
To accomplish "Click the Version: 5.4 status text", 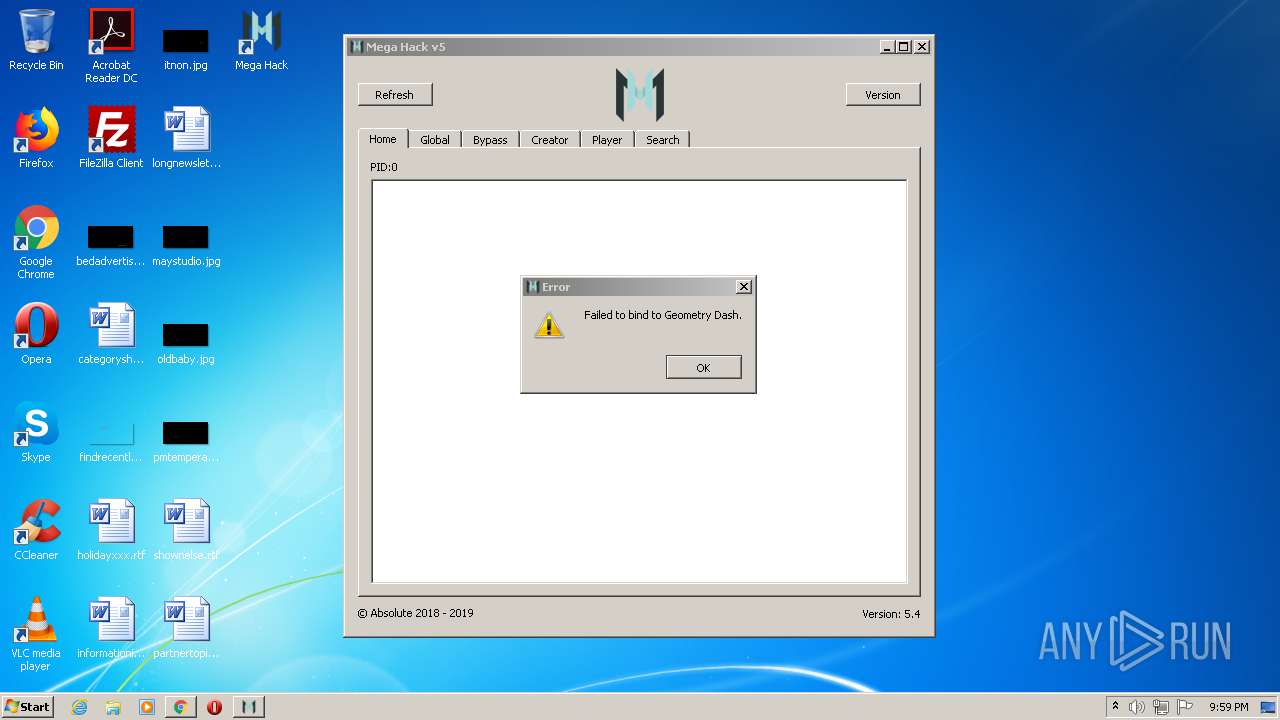I will (x=891, y=614).
